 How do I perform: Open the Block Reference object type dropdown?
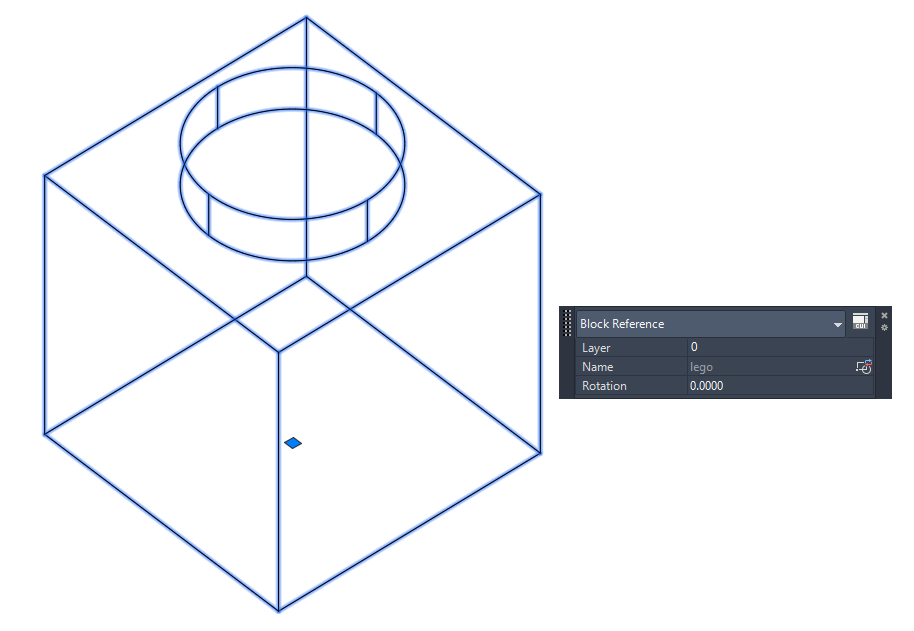point(711,324)
